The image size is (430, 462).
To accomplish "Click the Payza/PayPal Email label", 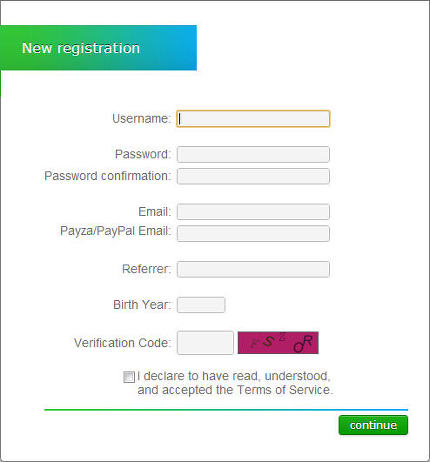I will pos(115,231).
